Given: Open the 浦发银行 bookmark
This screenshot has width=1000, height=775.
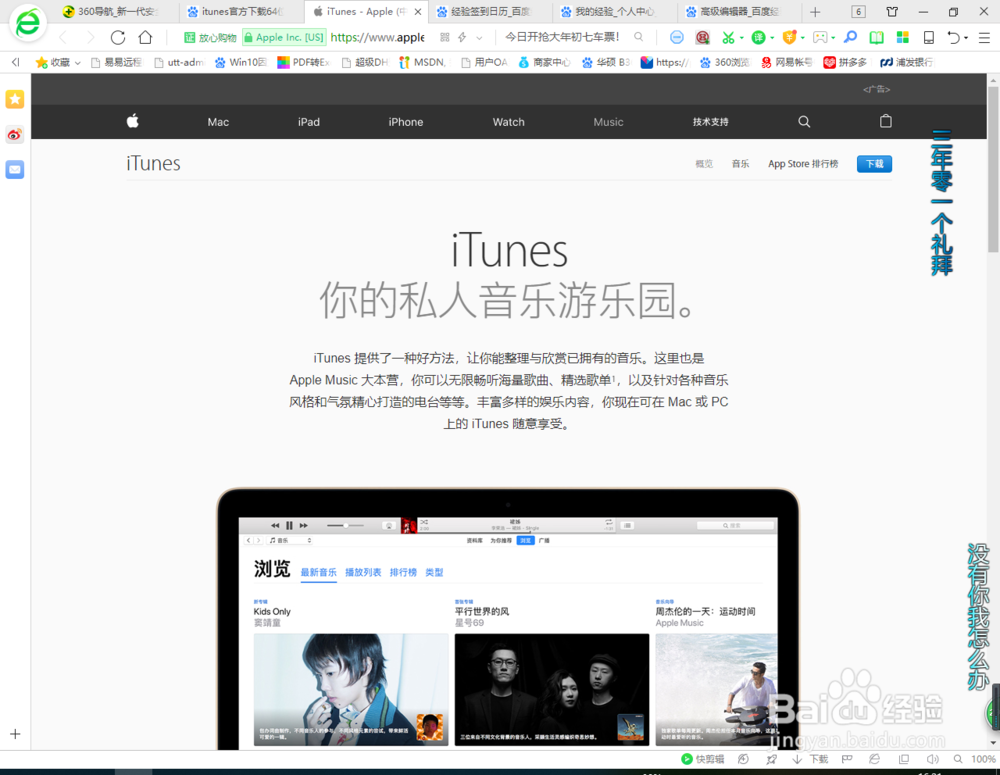Looking at the screenshot, I should [906, 62].
